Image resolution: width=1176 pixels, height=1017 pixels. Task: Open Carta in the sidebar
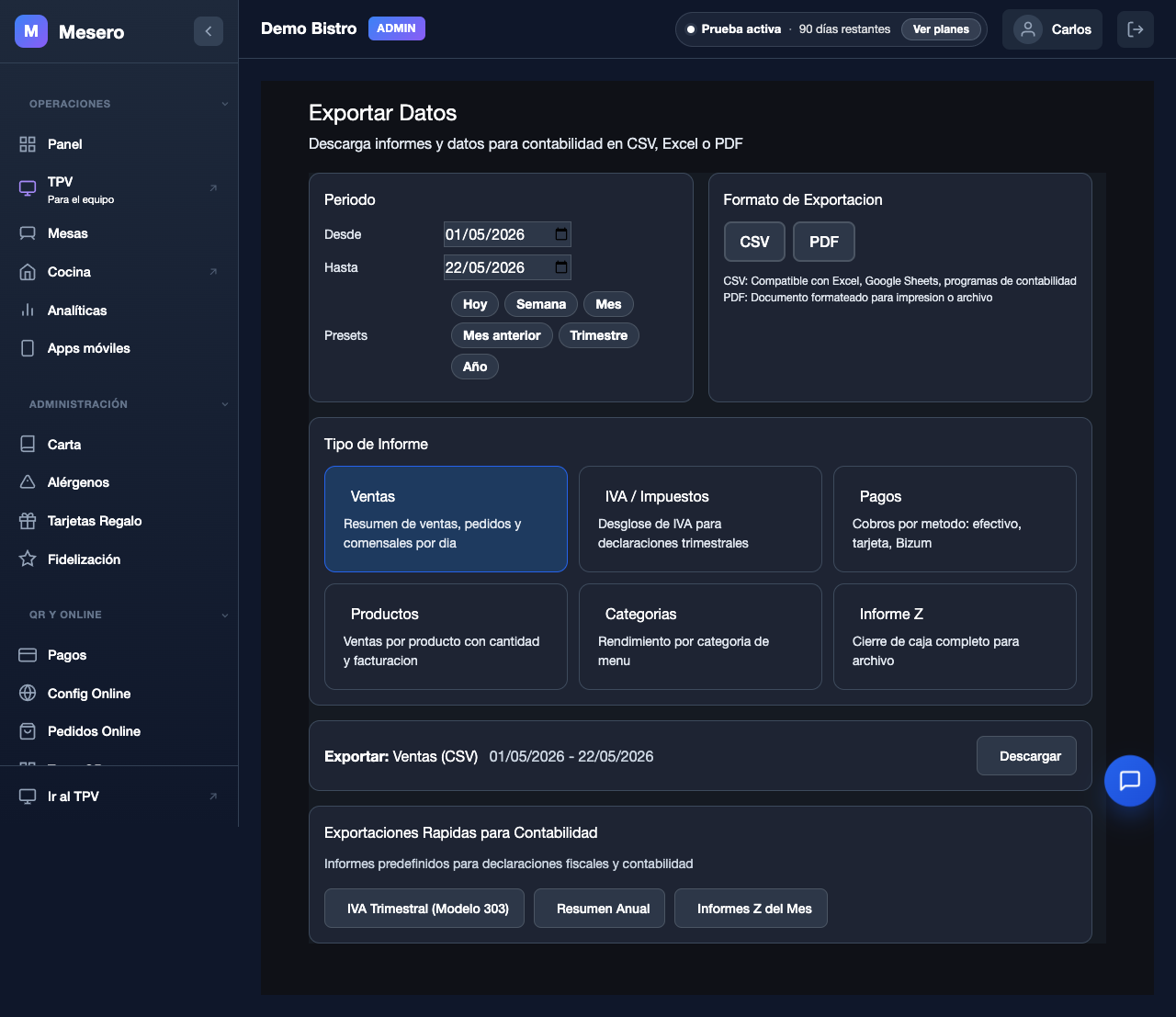click(x=119, y=445)
